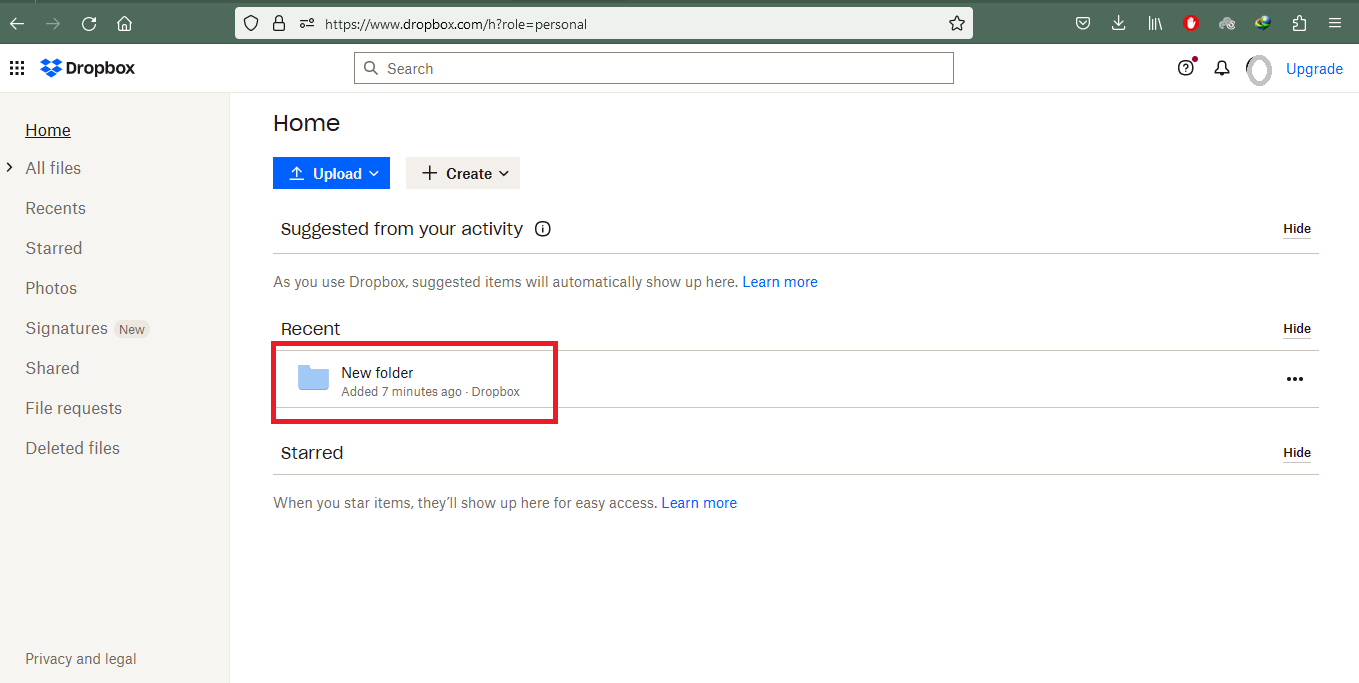The height and width of the screenshot is (683, 1359).
Task: Open the notifications bell
Action: pos(1222,68)
